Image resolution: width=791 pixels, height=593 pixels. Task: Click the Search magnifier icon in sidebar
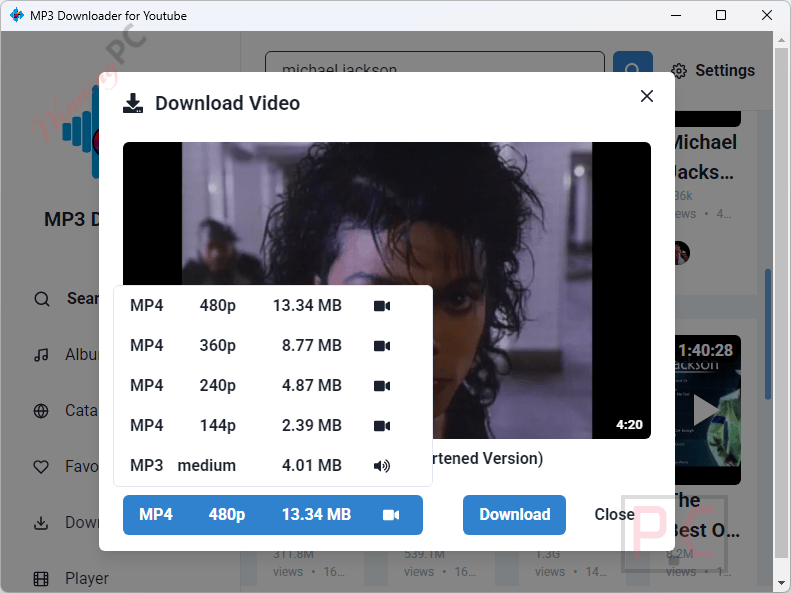[x=42, y=299]
